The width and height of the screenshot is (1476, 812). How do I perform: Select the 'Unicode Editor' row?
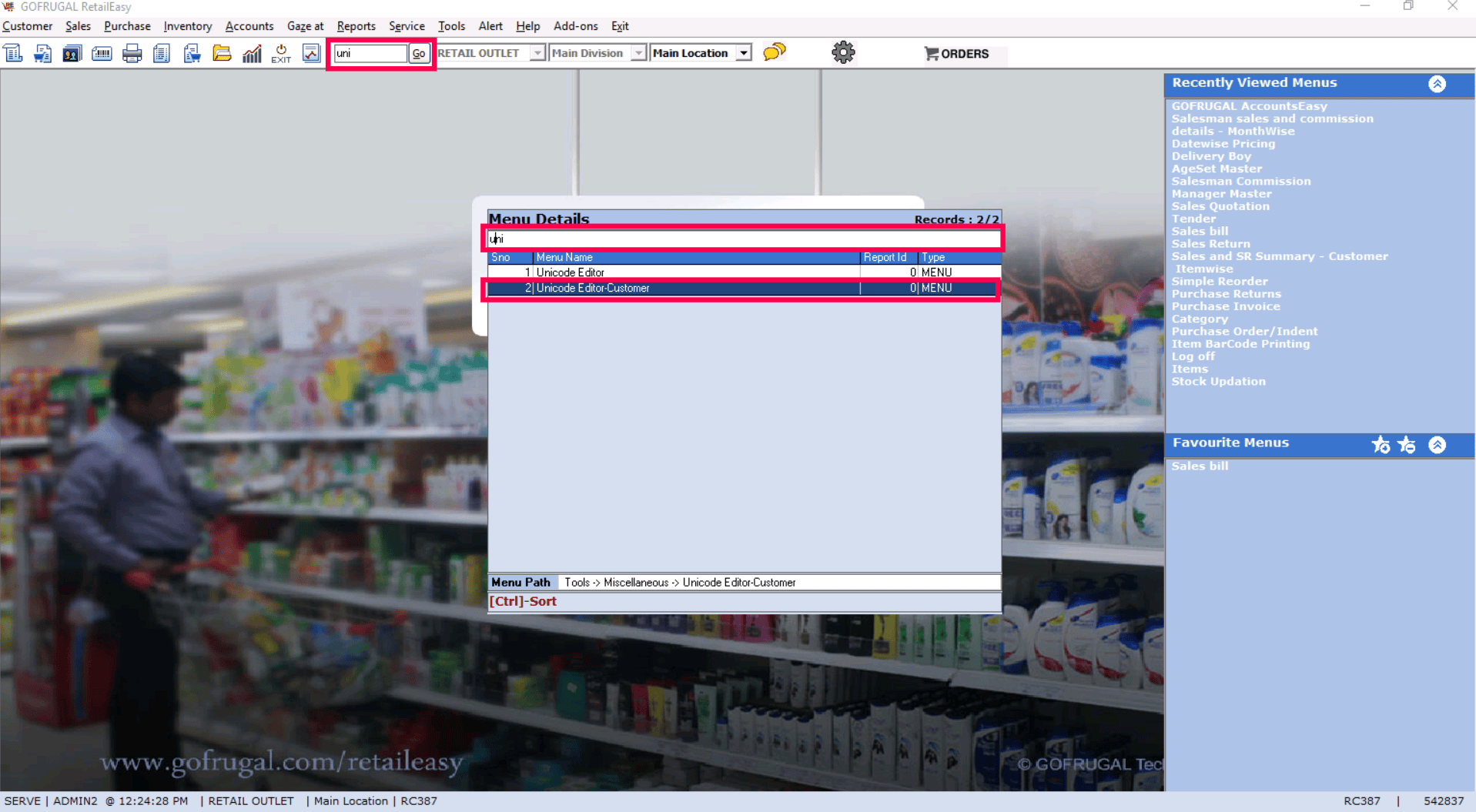[x=744, y=272]
